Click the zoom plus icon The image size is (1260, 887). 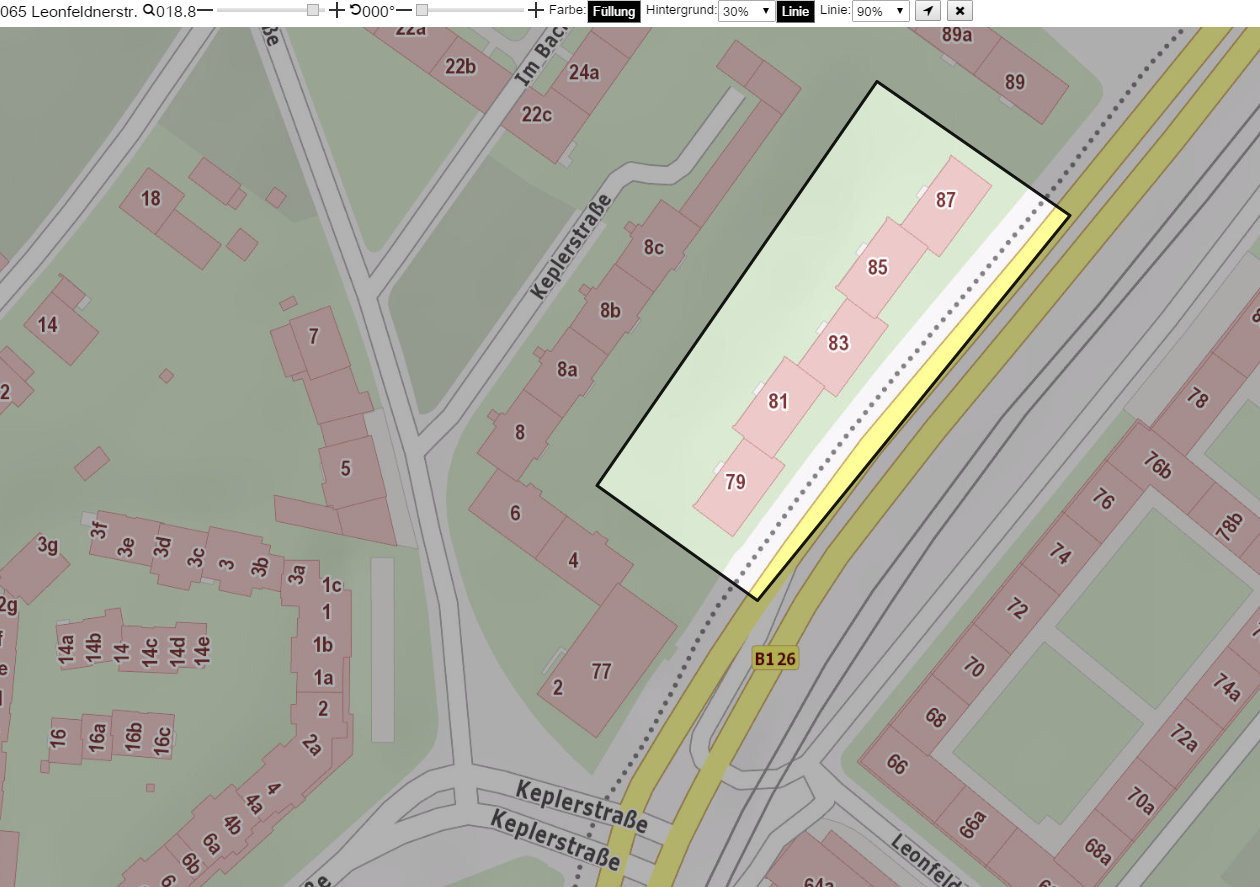point(337,10)
